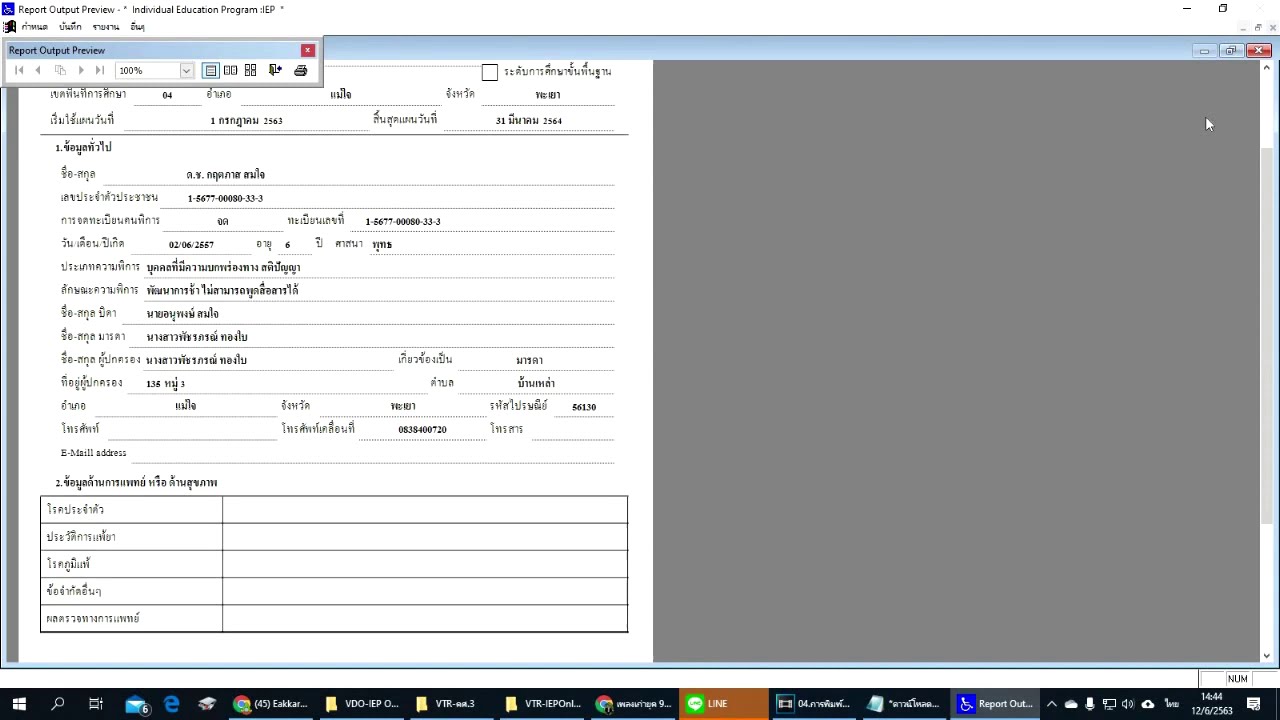
Task: Open Windows taskbar search
Action: click(57, 704)
